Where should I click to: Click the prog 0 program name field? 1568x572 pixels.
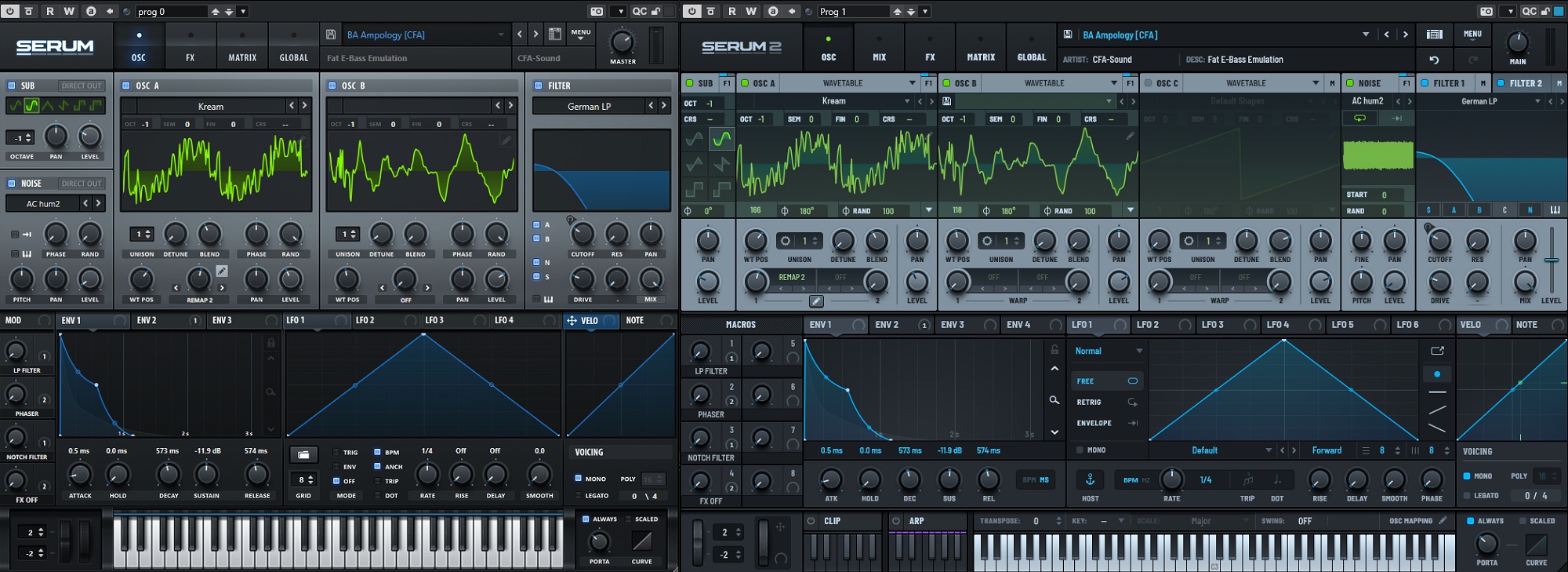pos(171,11)
